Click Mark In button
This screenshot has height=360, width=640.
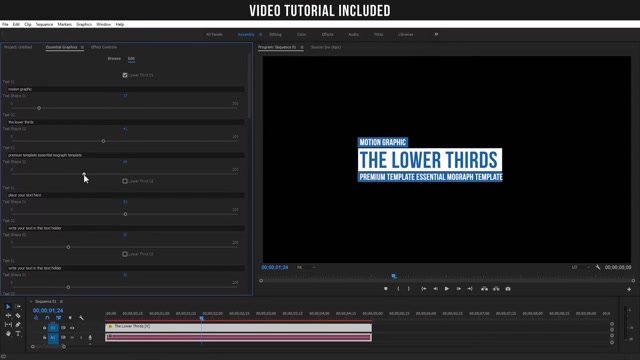click(398, 289)
